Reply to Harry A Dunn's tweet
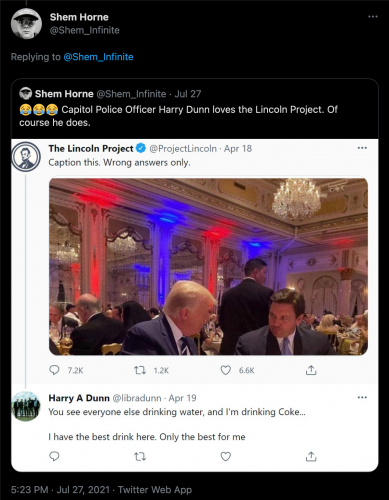The height and width of the screenshot is (500, 389). tap(54, 456)
